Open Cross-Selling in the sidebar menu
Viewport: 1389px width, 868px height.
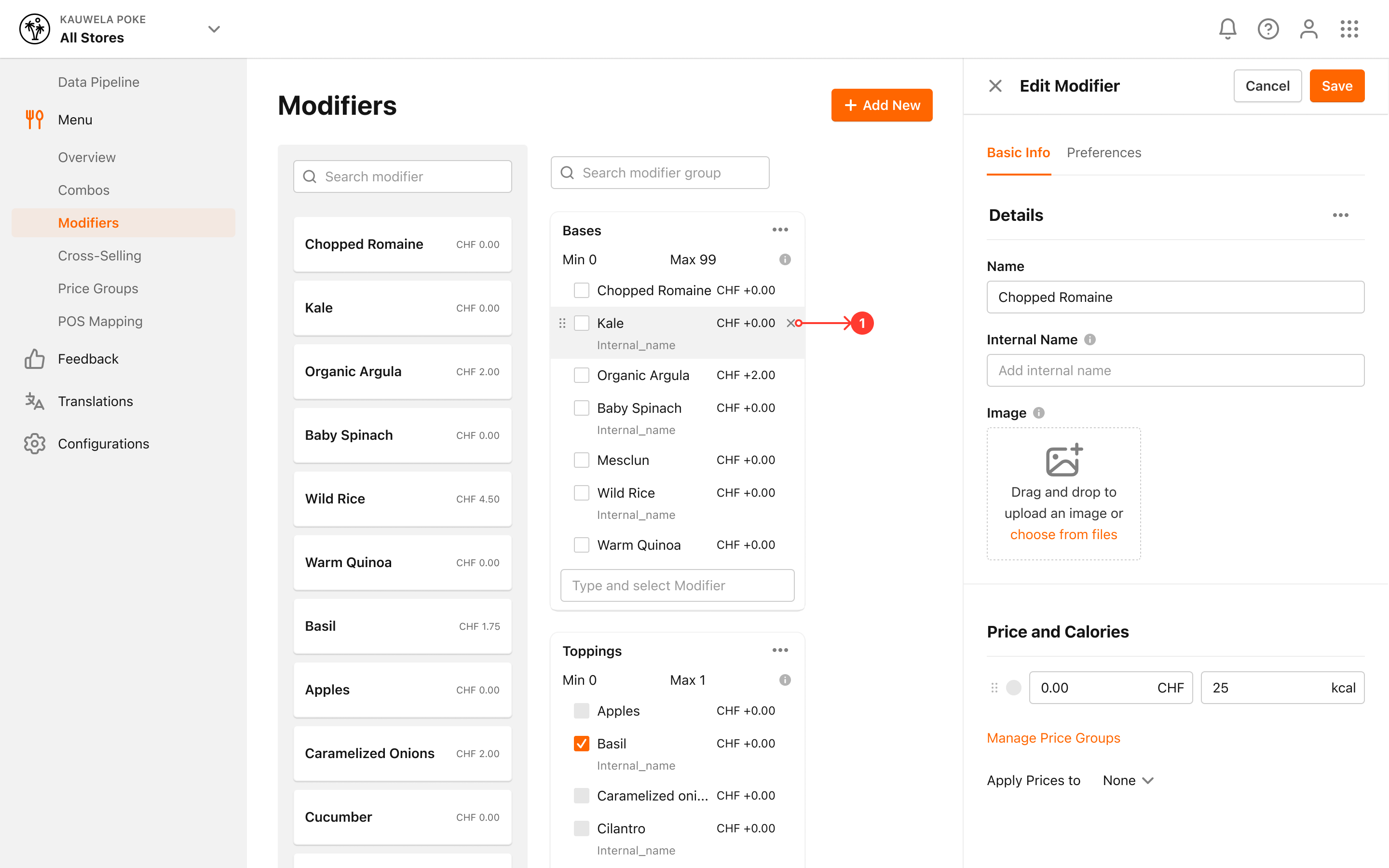point(99,256)
